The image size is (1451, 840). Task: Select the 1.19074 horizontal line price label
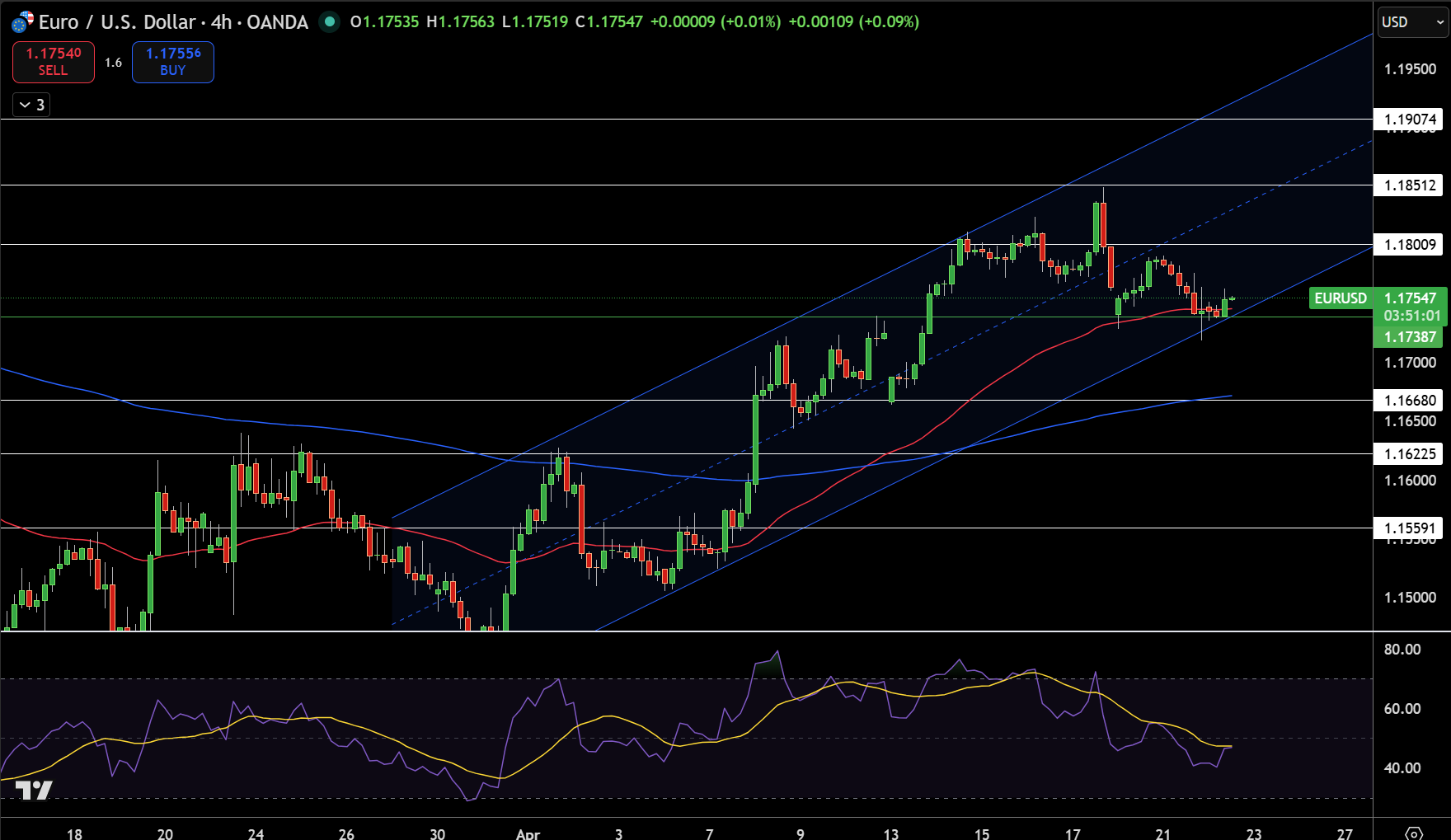point(1410,120)
